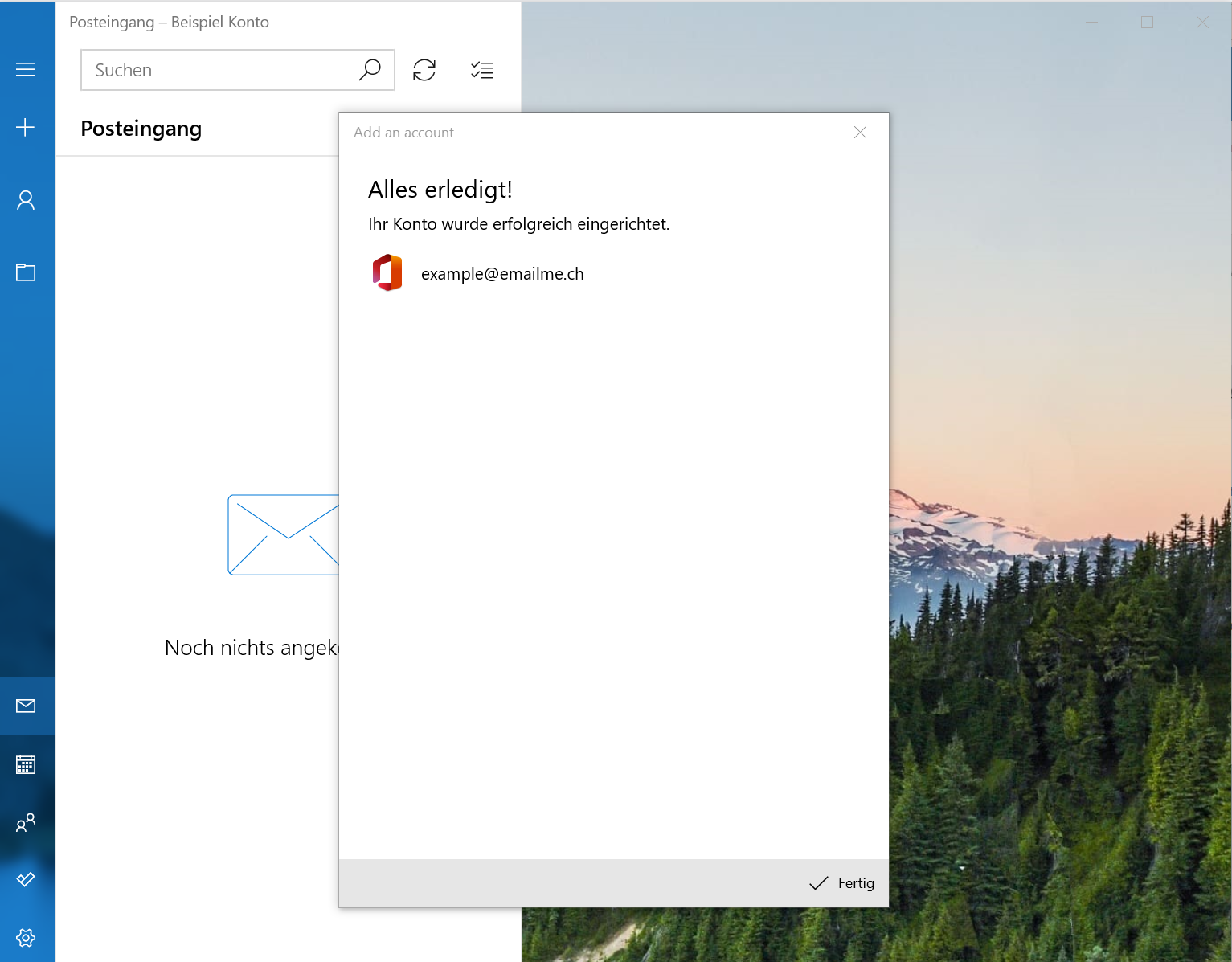Click the Add an account dialog title
Viewport: 1232px width, 962px height.
pyautogui.click(x=403, y=133)
